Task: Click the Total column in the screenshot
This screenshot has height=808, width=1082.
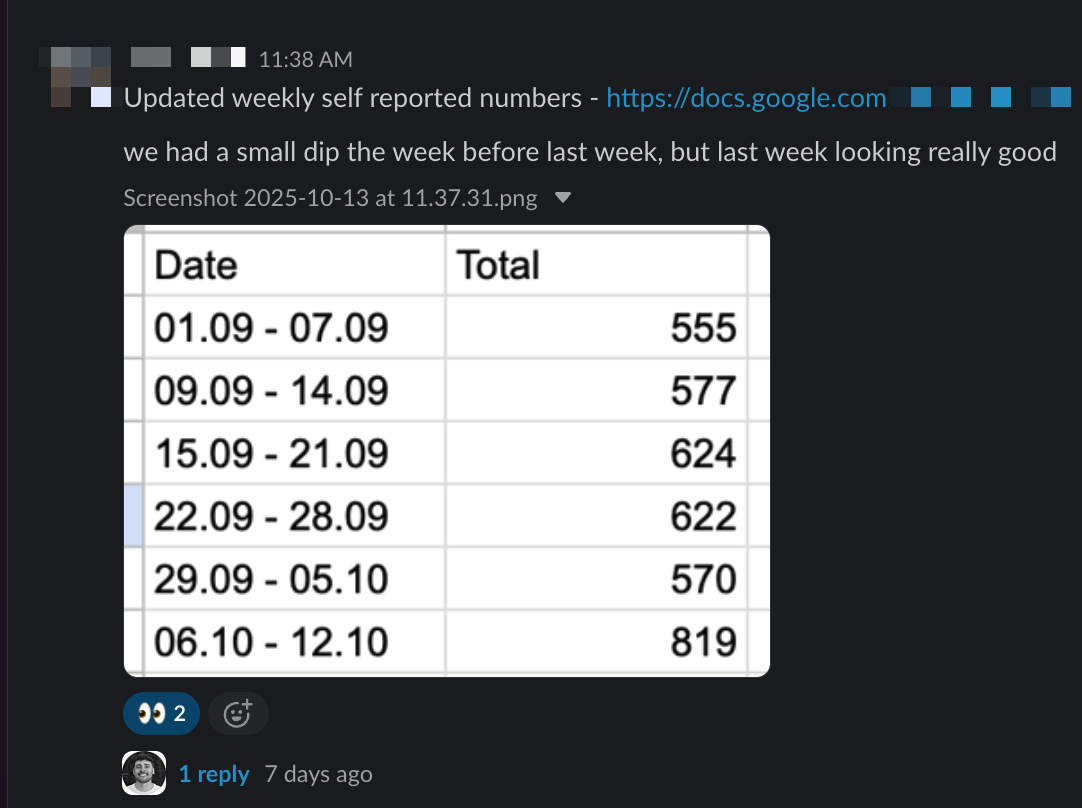Action: click(x=498, y=264)
